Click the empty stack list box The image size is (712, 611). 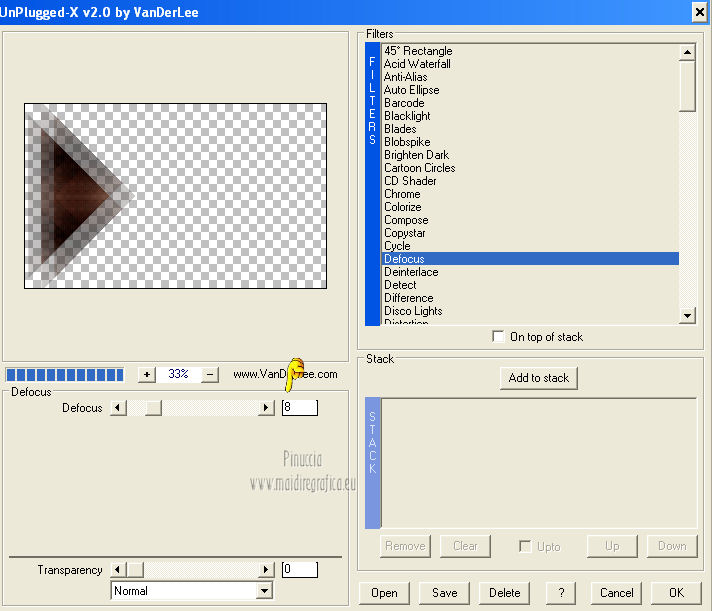point(539,463)
